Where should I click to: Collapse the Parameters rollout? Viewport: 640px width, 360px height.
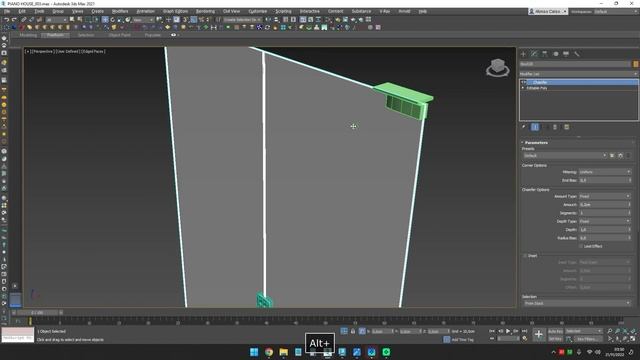536,142
